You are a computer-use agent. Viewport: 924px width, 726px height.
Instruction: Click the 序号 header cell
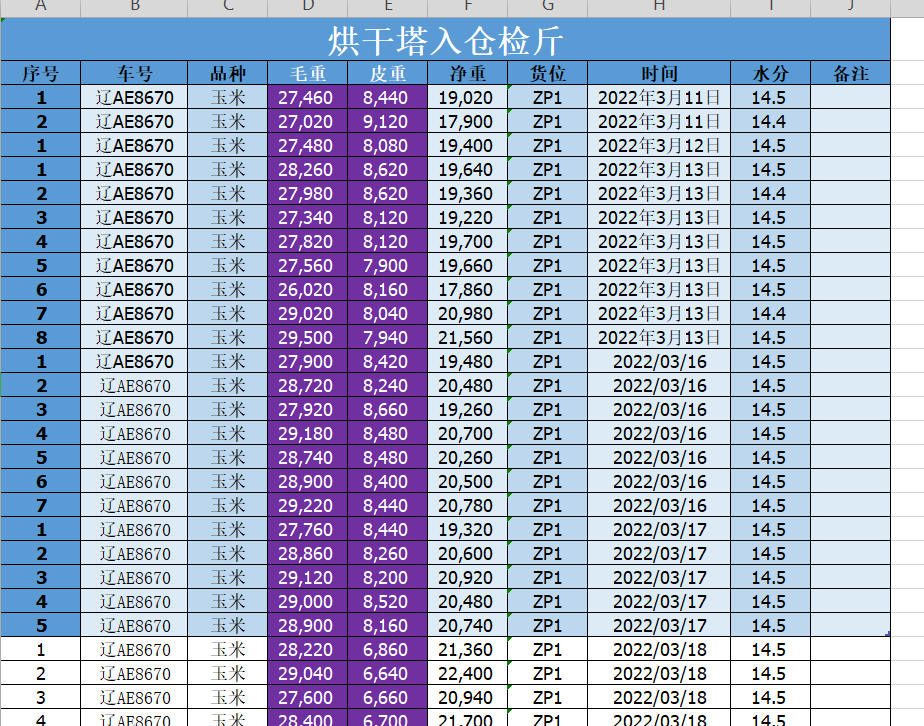pyautogui.click(x=41, y=73)
